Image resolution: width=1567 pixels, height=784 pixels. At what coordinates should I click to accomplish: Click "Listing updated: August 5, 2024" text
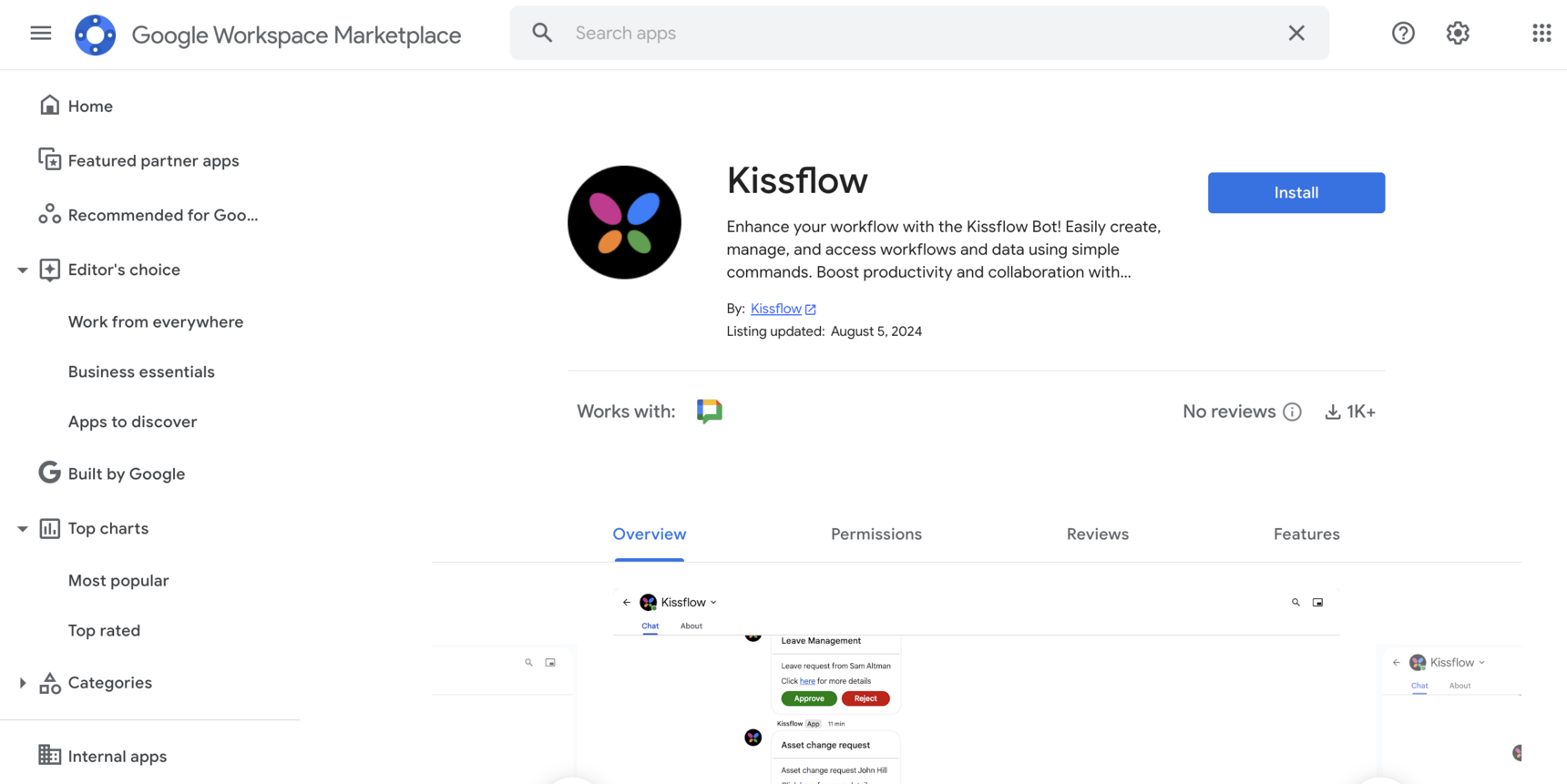[824, 331]
